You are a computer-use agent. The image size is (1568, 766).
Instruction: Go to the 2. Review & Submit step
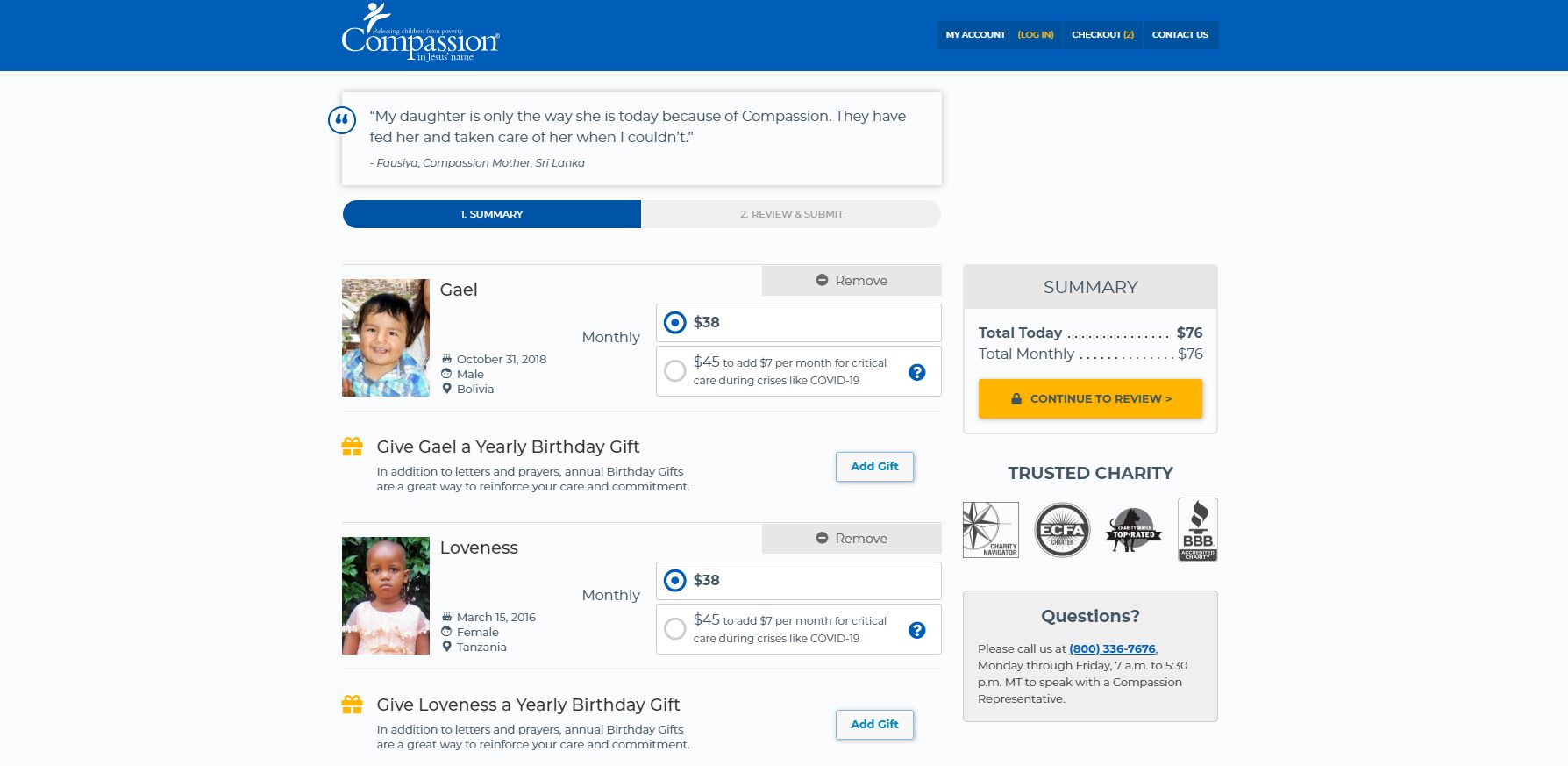click(x=791, y=214)
